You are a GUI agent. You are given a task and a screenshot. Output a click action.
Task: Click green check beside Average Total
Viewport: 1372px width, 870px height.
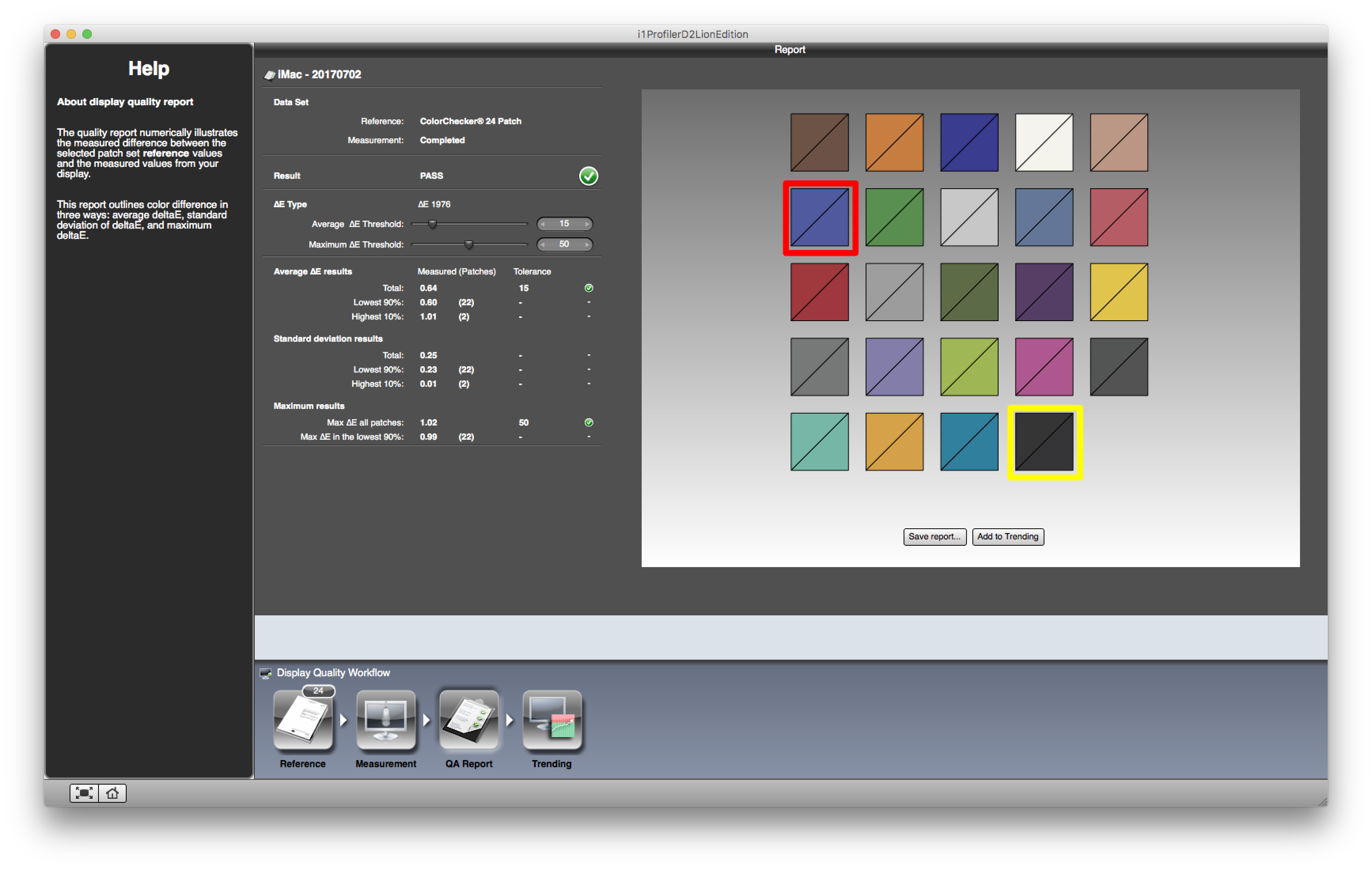pyautogui.click(x=589, y=288)
